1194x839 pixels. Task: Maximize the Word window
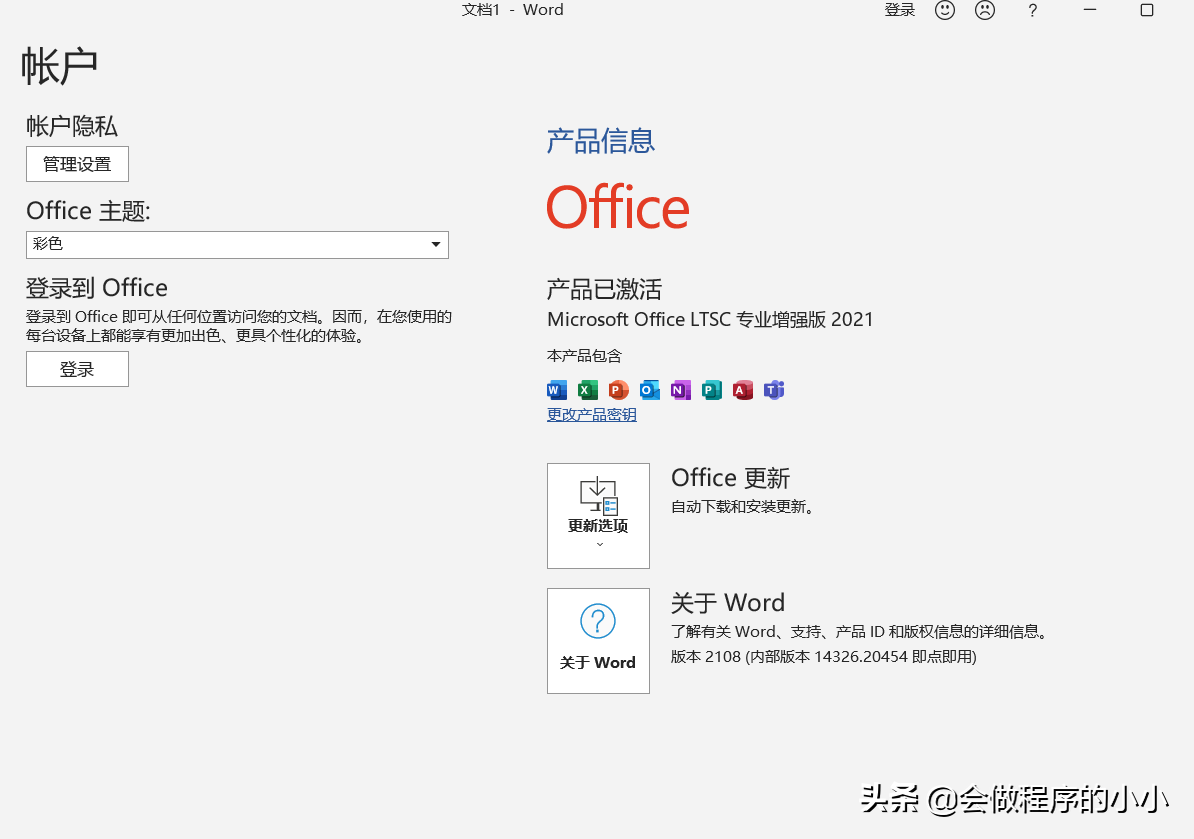tap(1147, 10)
